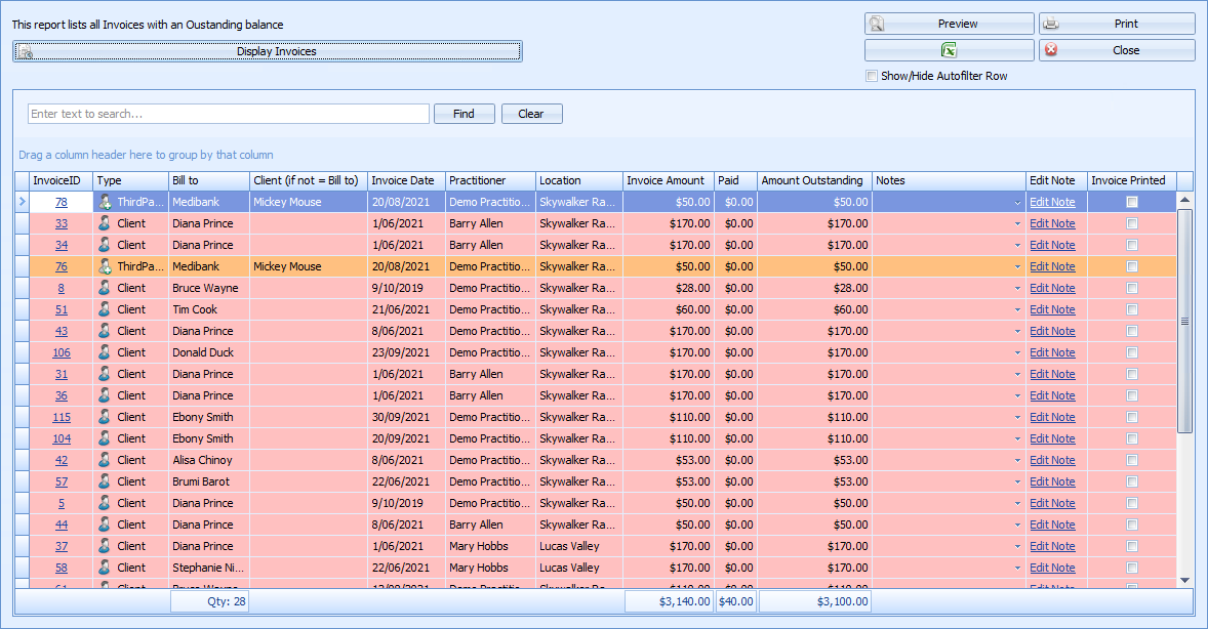Tick Invoice Printed for invoice 78

(1132, 202)
